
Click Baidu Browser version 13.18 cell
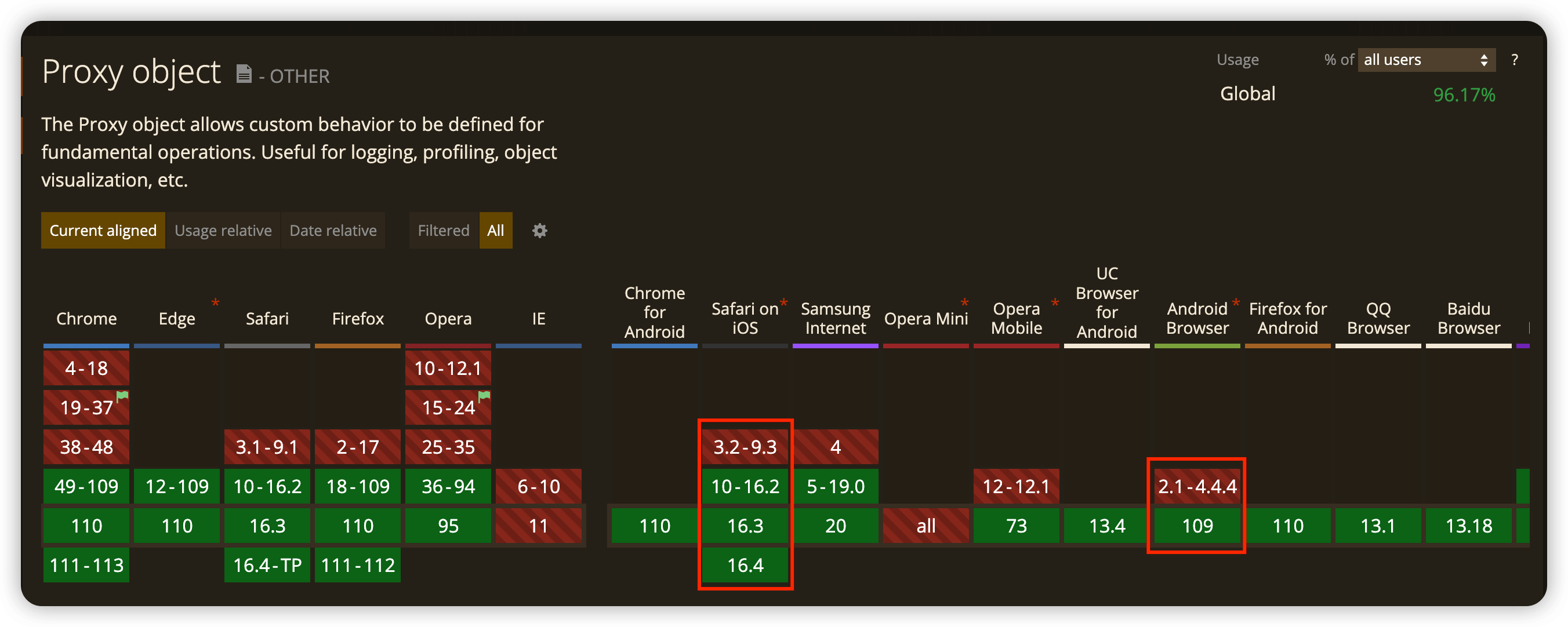pos(1468,526)
